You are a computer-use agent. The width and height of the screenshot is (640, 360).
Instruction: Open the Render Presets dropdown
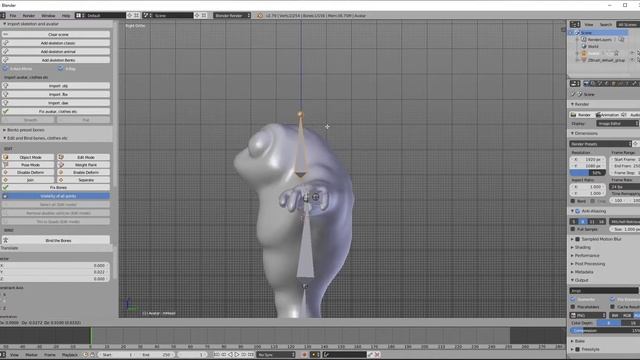(600, 144)
